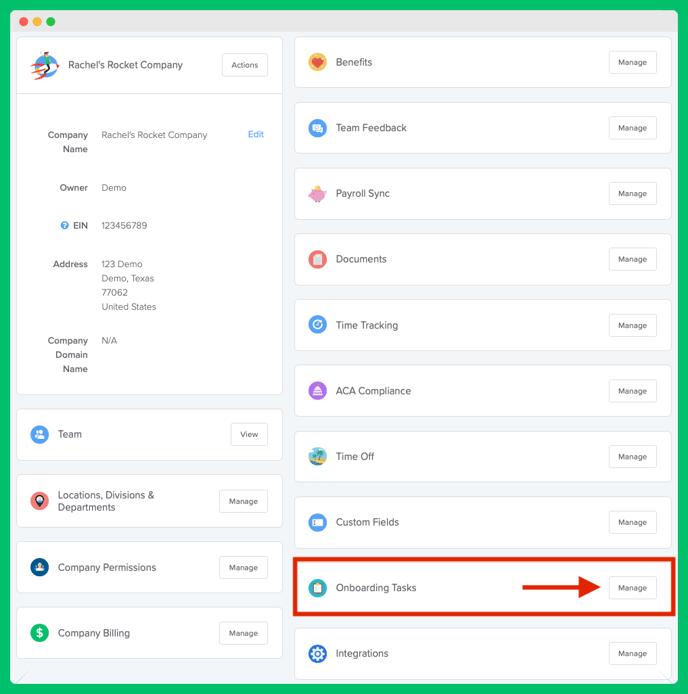
Task: Click the address line 123 Demo
Action: coord(122,264)
